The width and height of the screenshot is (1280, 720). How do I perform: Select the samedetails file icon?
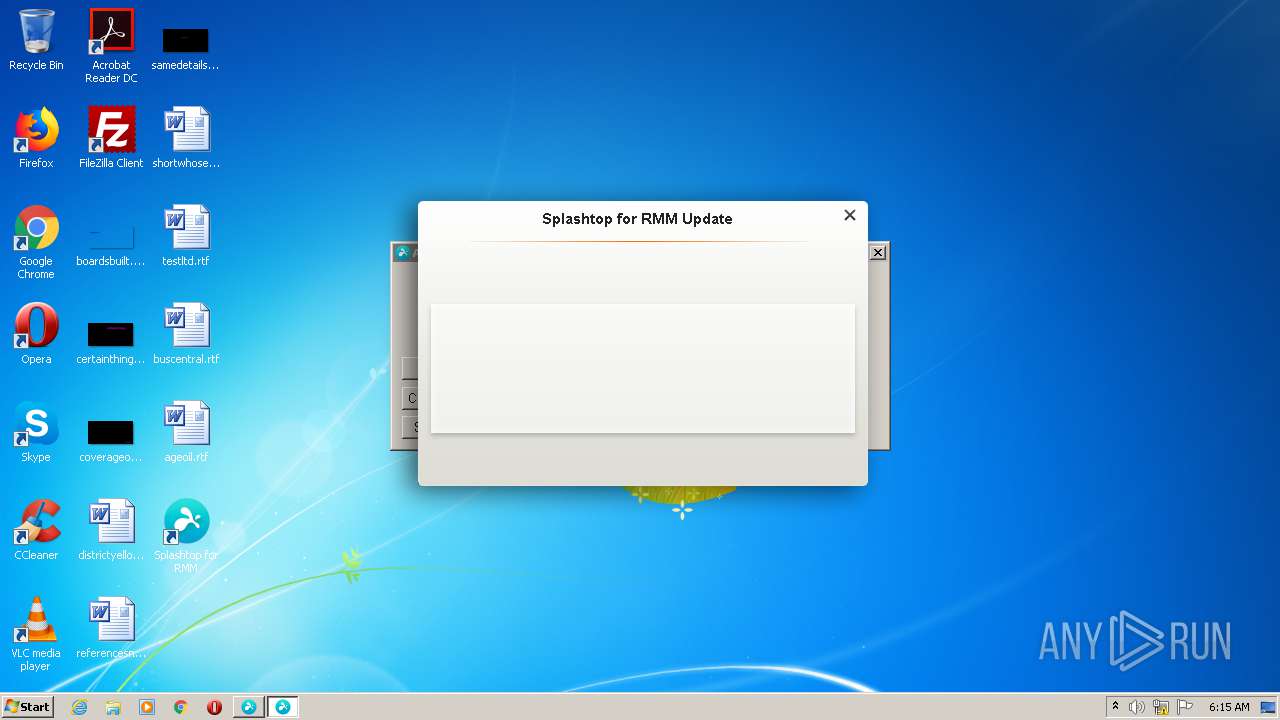pyautogui.click(x=186, y=48)
